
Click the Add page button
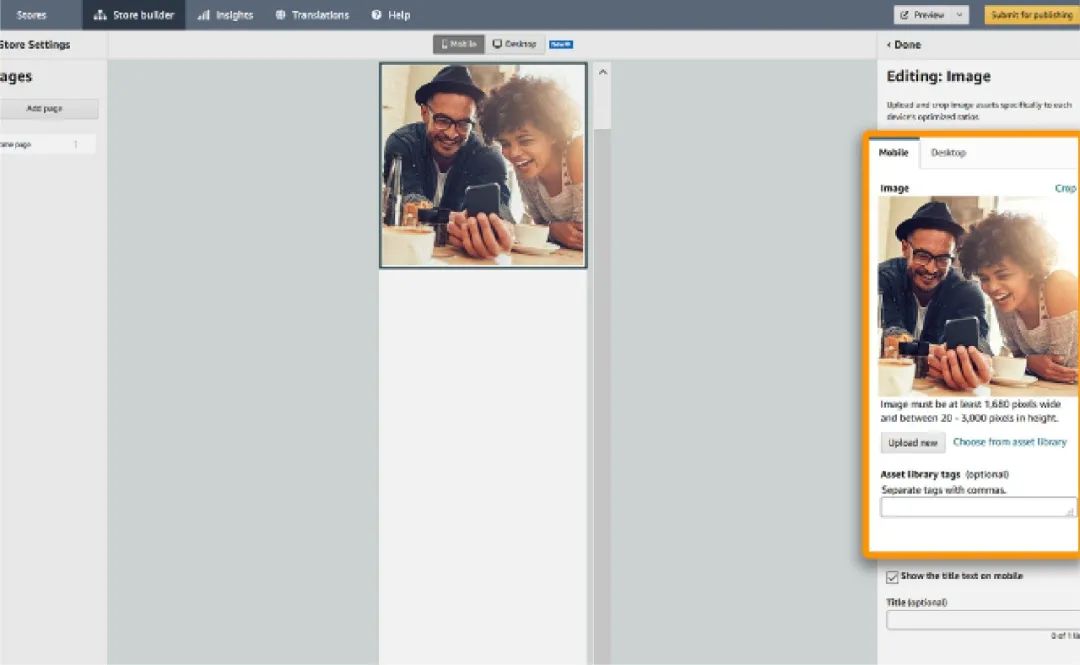tap(47, 108)
